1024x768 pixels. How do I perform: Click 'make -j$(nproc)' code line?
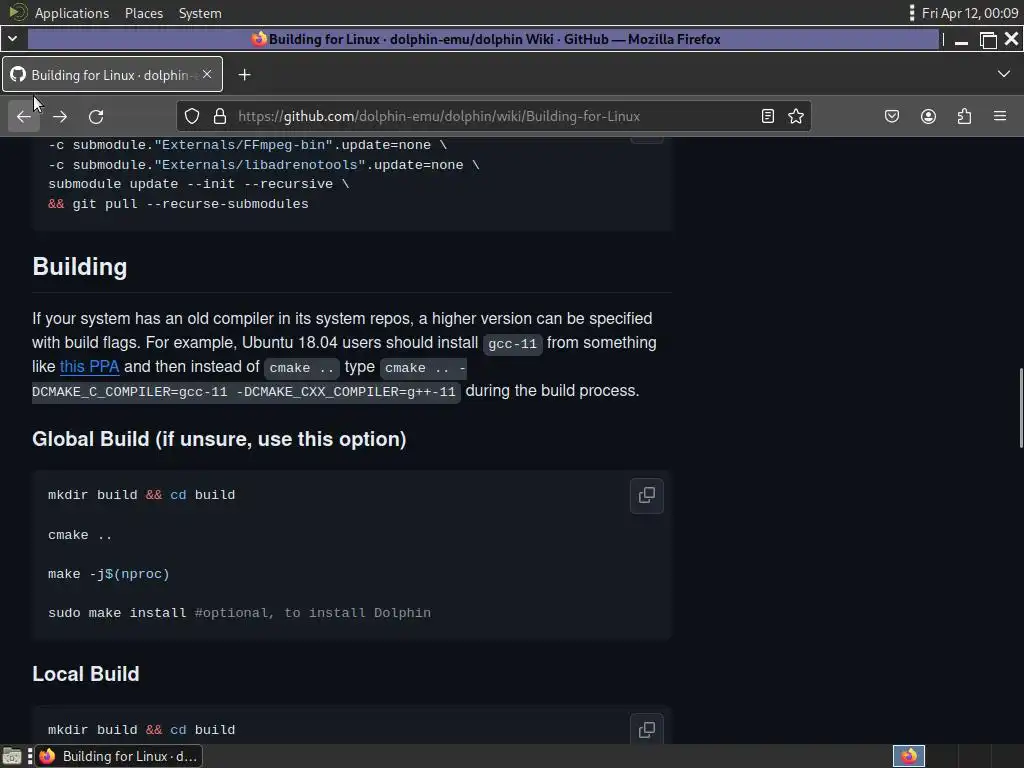109,574
